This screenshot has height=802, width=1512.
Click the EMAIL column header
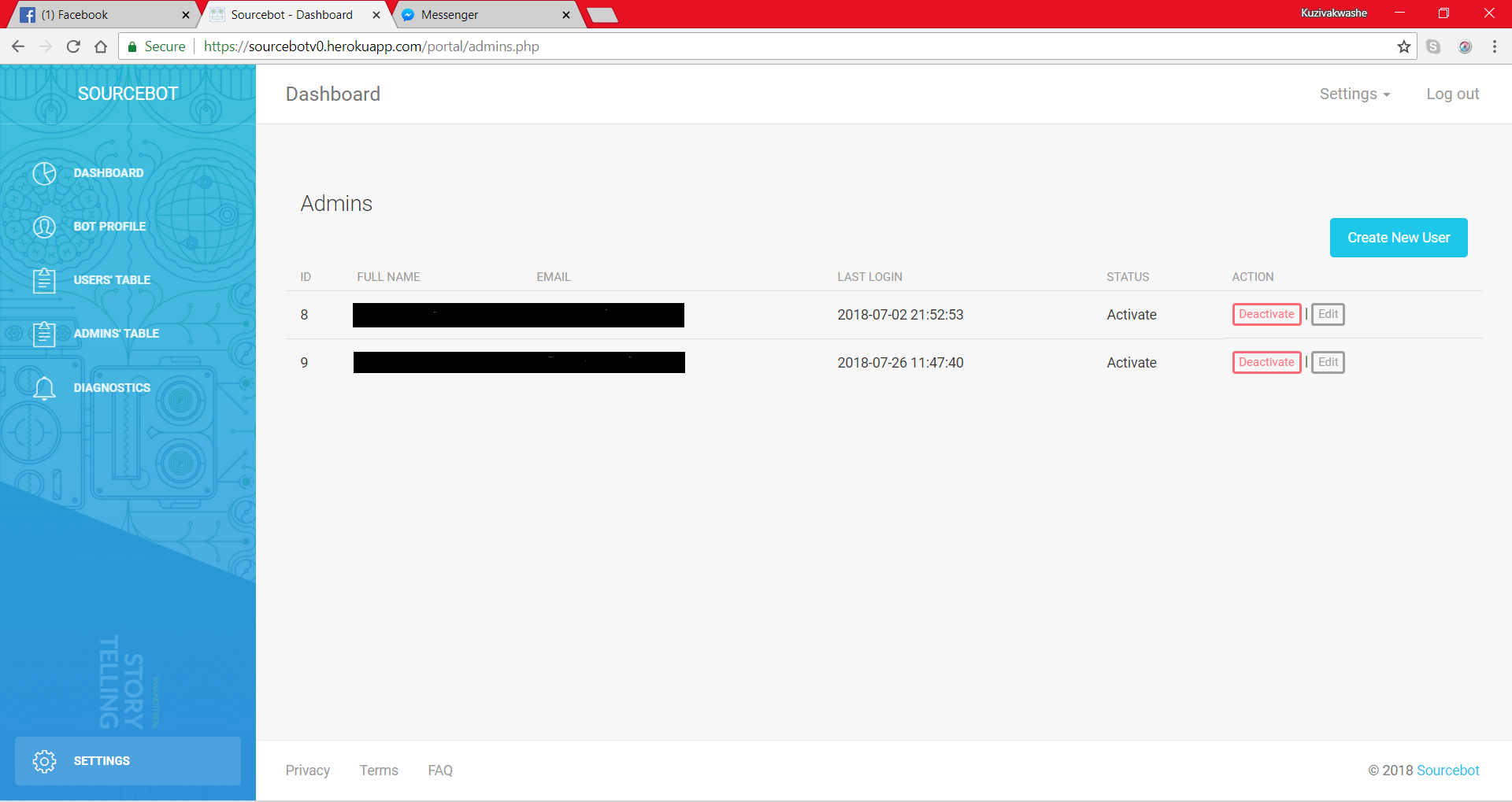click(x=554, y=277)
